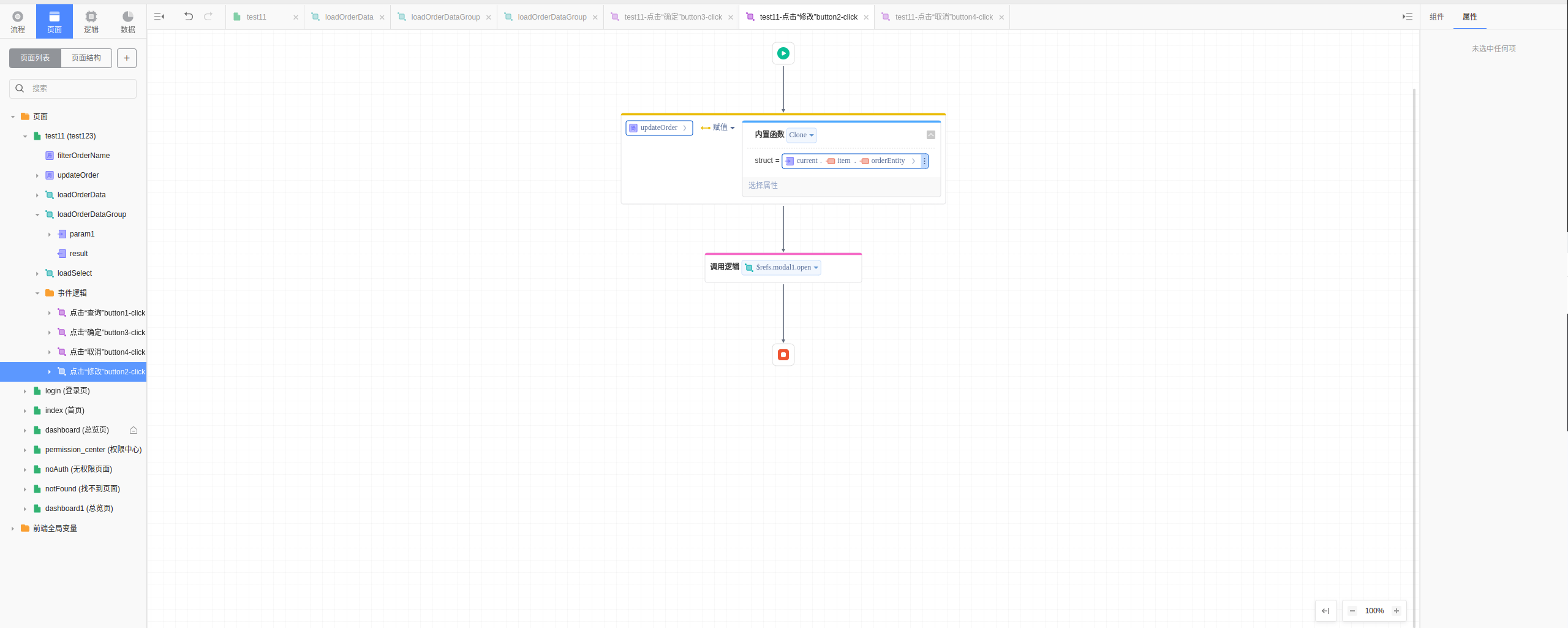Fit canvas view using arrow icon
Screen dimensions: 1568x628
pos(1325,611)
